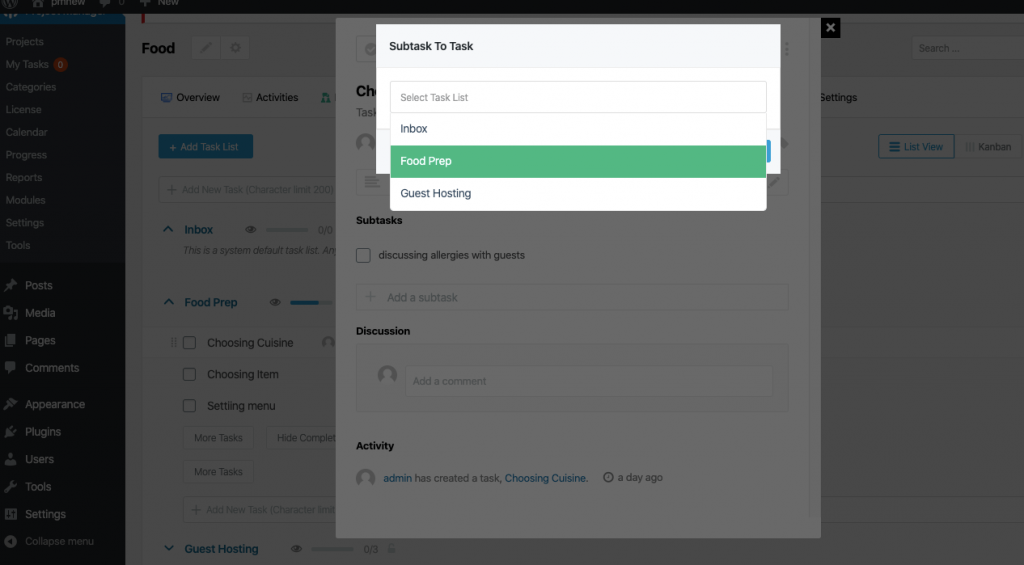The height and width of the screenshot is (565, 1024).
Task: Click the Add a comment field
Action: pyautogui.click(x=588, y=381)
